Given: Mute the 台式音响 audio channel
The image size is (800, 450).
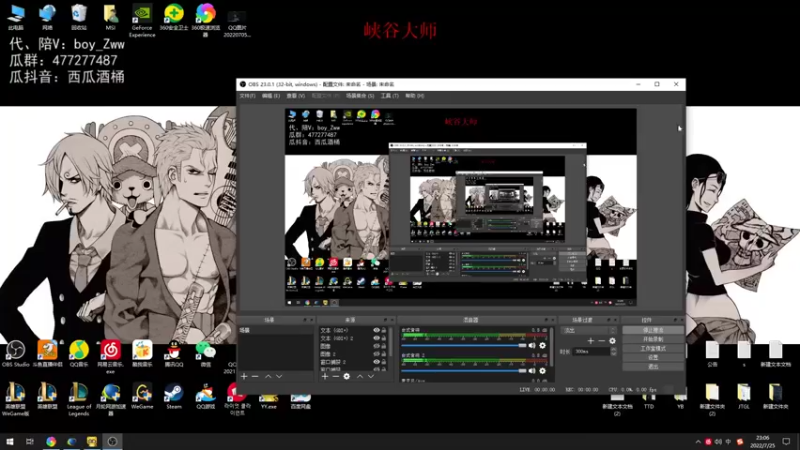Looking at the screenshot, I should tap(532, 345).
